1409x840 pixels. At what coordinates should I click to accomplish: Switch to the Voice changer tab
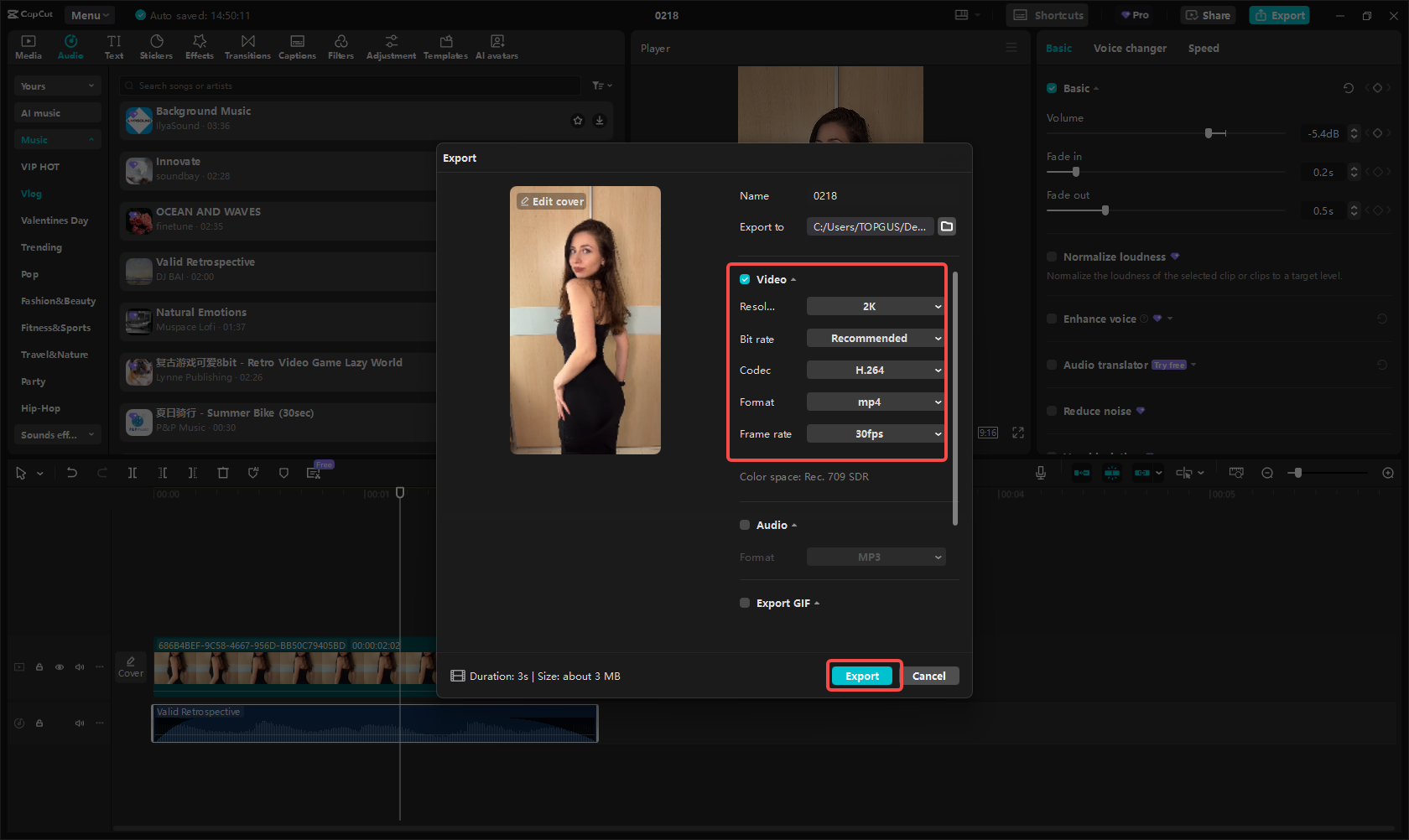coord(1129,49)
